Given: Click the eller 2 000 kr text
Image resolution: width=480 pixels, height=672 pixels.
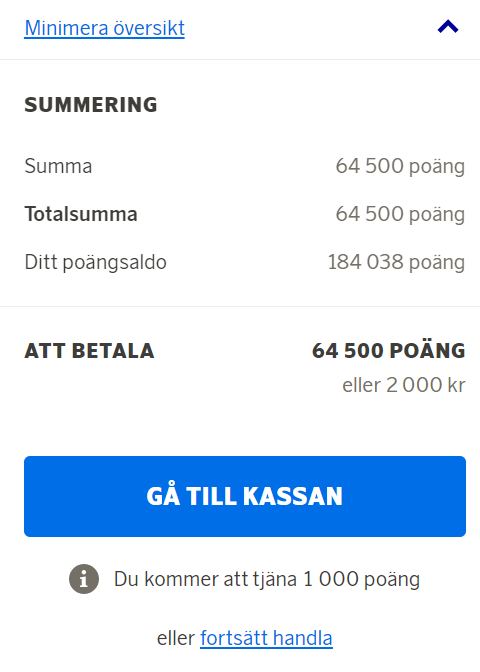Looking at the screenshot, I should pos(404,385).
